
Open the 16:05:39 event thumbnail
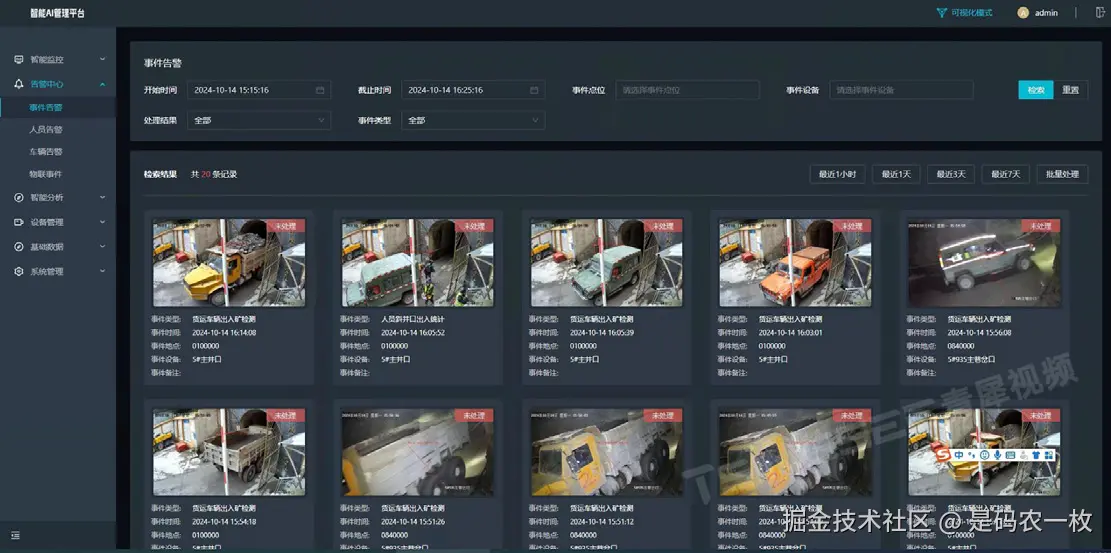point(607,262)
